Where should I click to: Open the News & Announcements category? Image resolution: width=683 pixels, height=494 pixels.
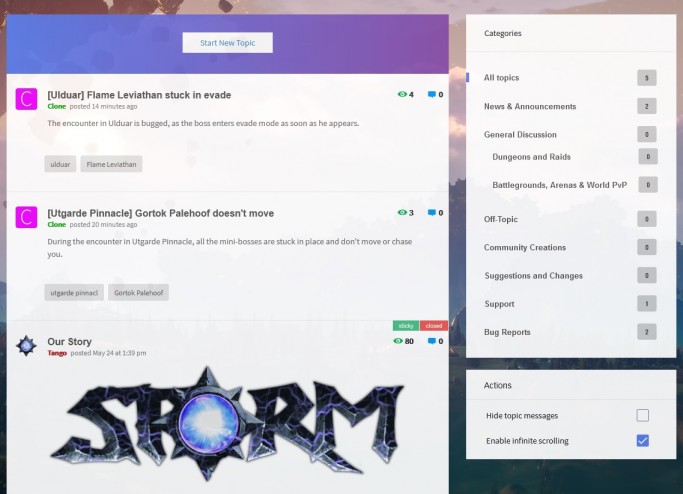pyautogui.click(x=530, y=106)
